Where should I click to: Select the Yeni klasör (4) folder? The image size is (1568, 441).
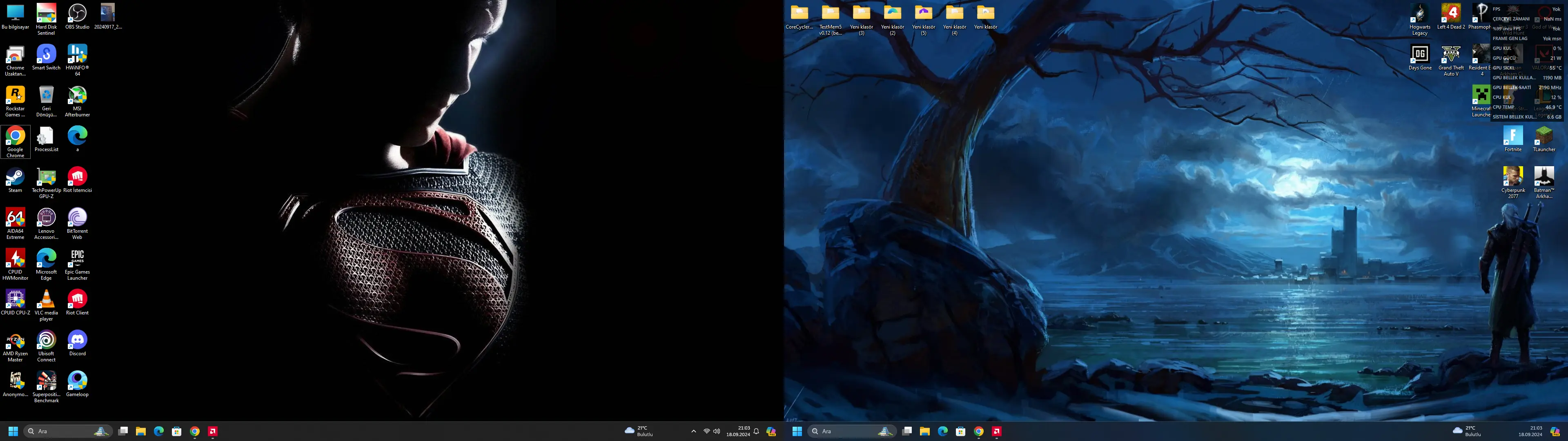tap(954, 20)
